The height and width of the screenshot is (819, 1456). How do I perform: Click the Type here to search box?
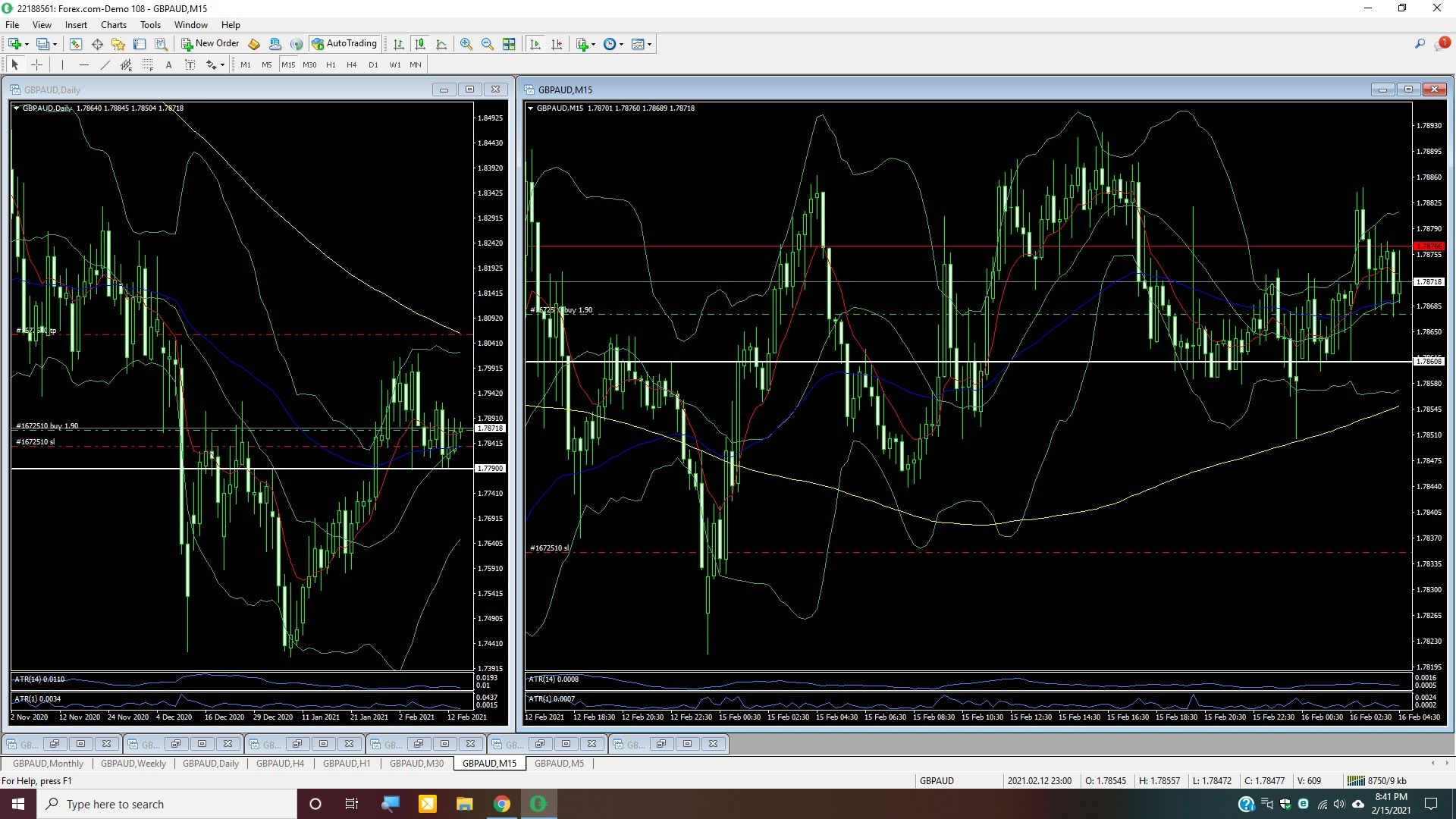[x=167, y=804]
